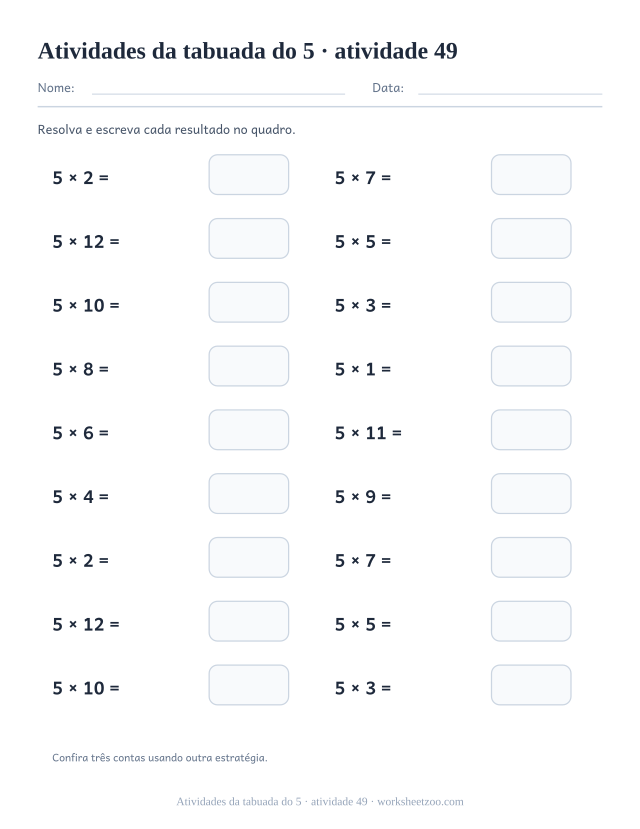Select the answer box for 5 × 4
The height and width of the screenshot is (829, 640).
point(249,494)
